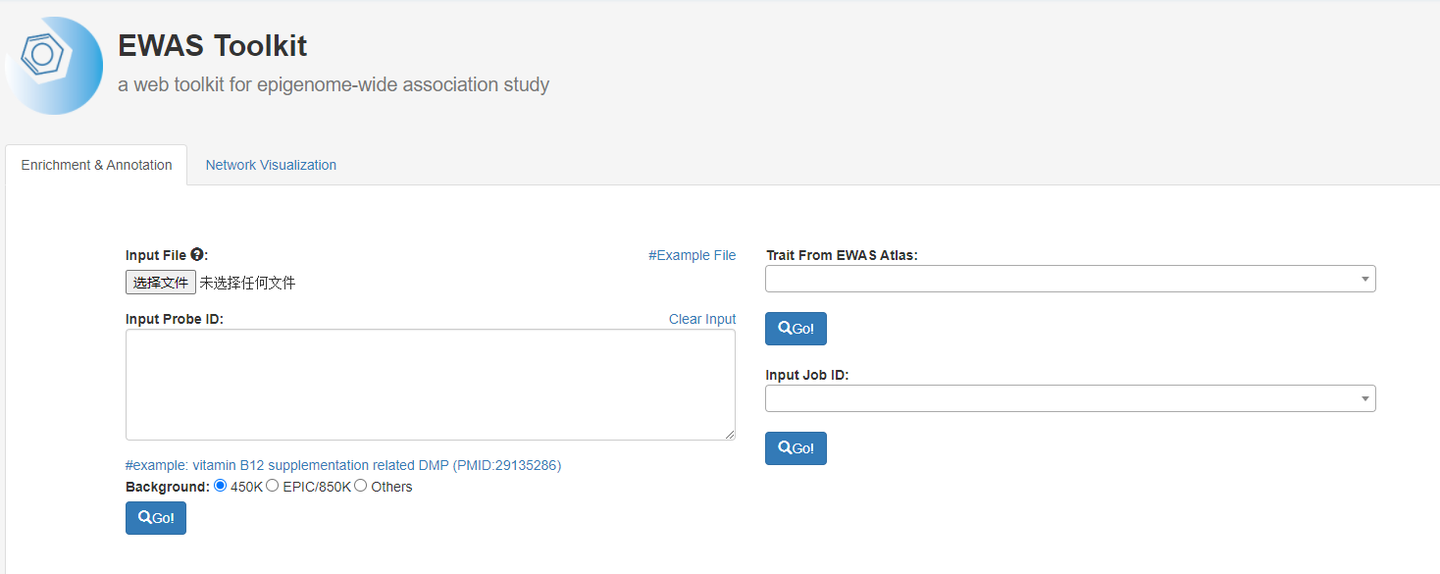Open the Input Job ID dropdown
Screen dimensions: 1440x574
(x=1069, y=399)
